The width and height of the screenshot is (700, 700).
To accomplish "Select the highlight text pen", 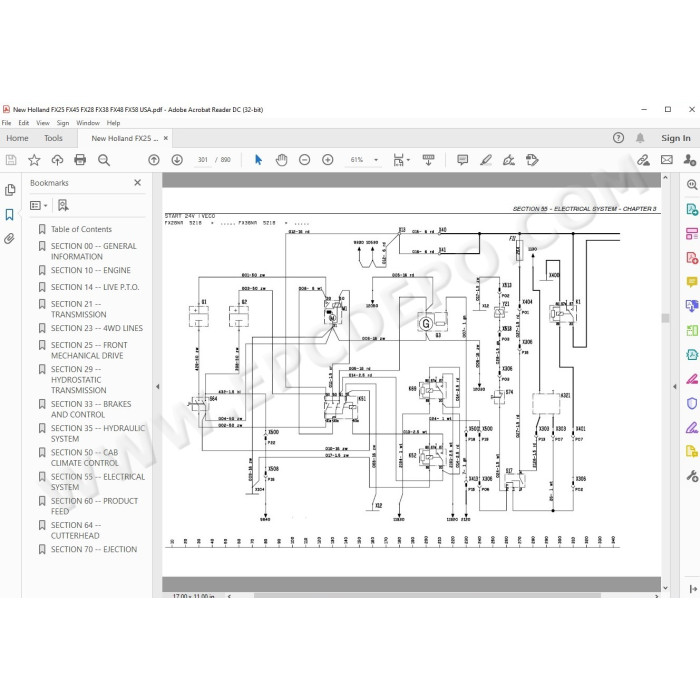I will point(486,160).
